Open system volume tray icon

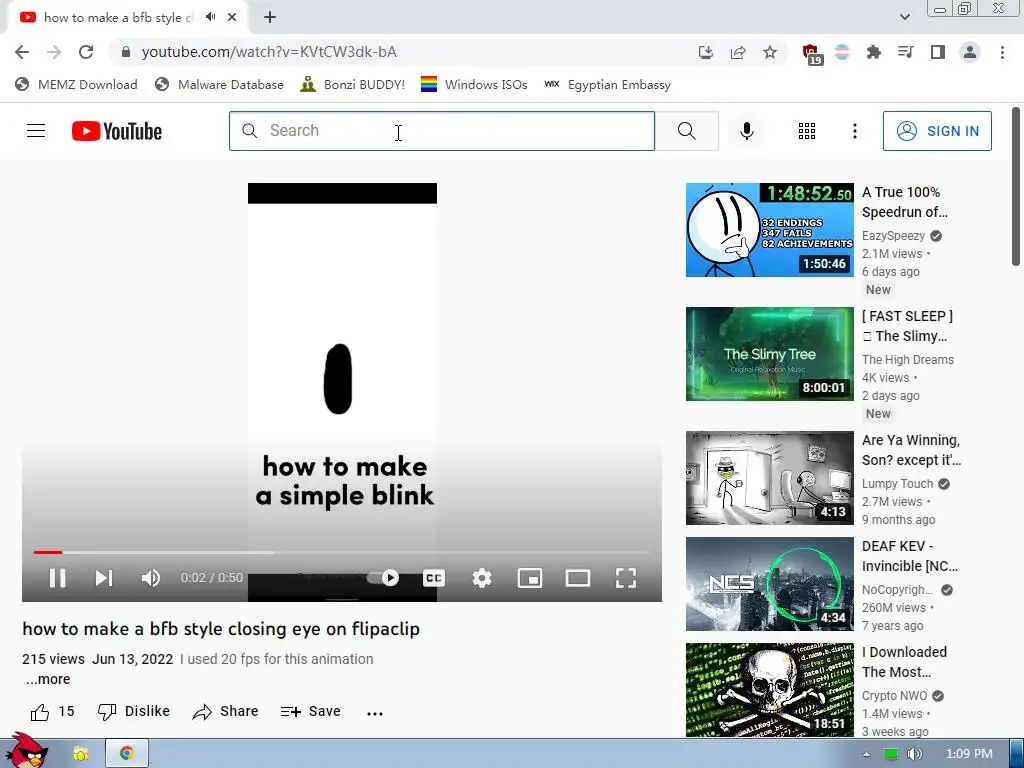[x=914, y=754]
